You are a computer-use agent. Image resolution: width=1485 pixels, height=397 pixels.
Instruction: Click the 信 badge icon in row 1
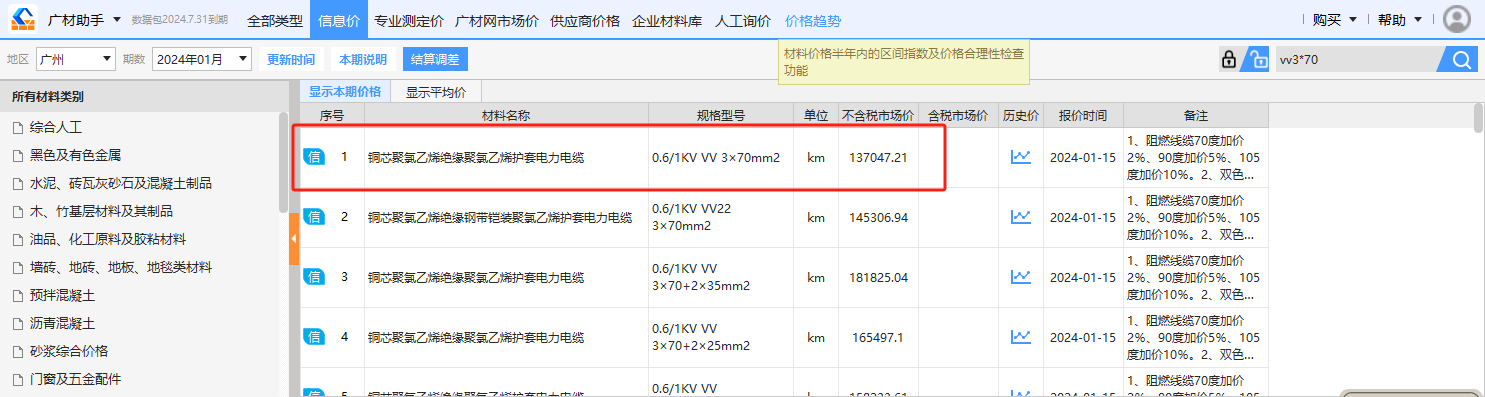coord(314,157)
